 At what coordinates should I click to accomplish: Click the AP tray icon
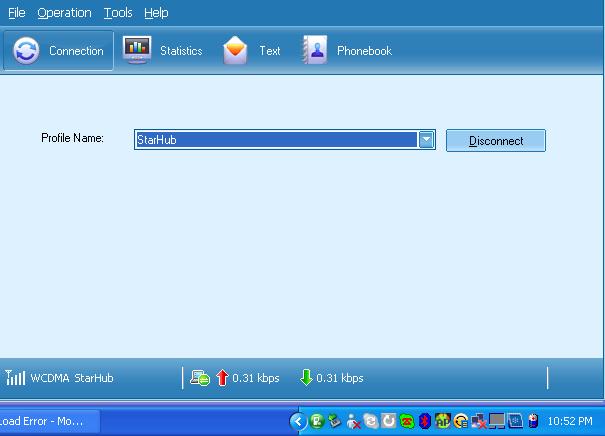pos(443,421)
